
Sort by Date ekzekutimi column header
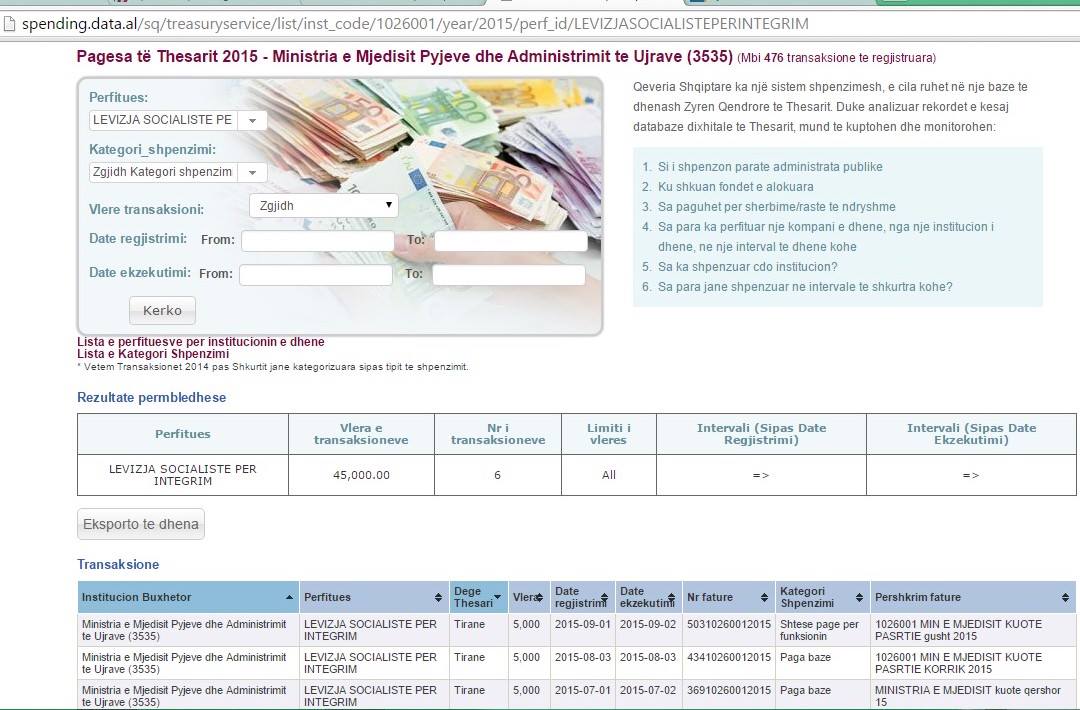645,597
